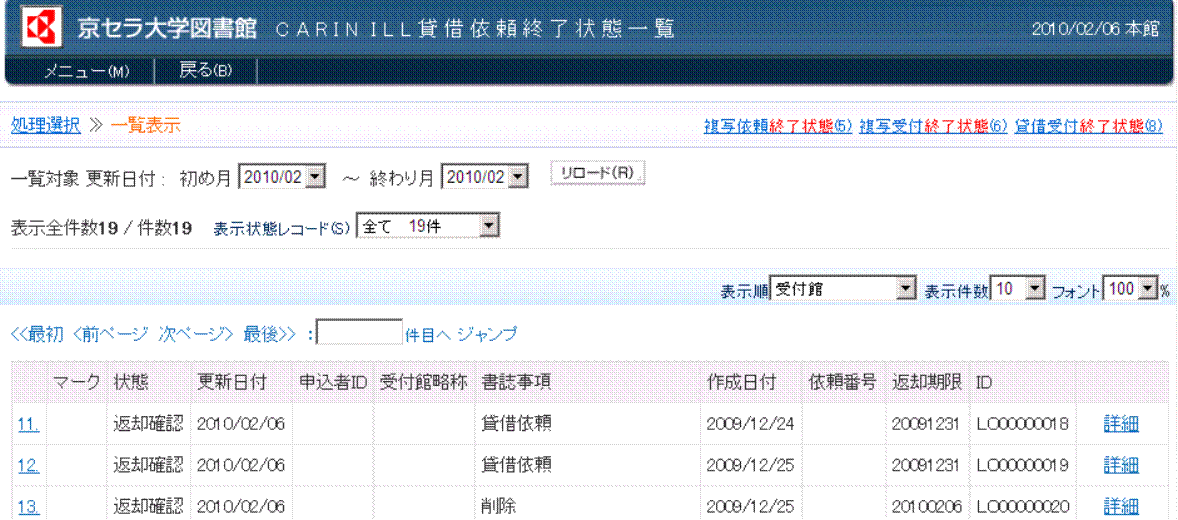
Task: Click the 更新日付 column header
Action: pos(231,382)
